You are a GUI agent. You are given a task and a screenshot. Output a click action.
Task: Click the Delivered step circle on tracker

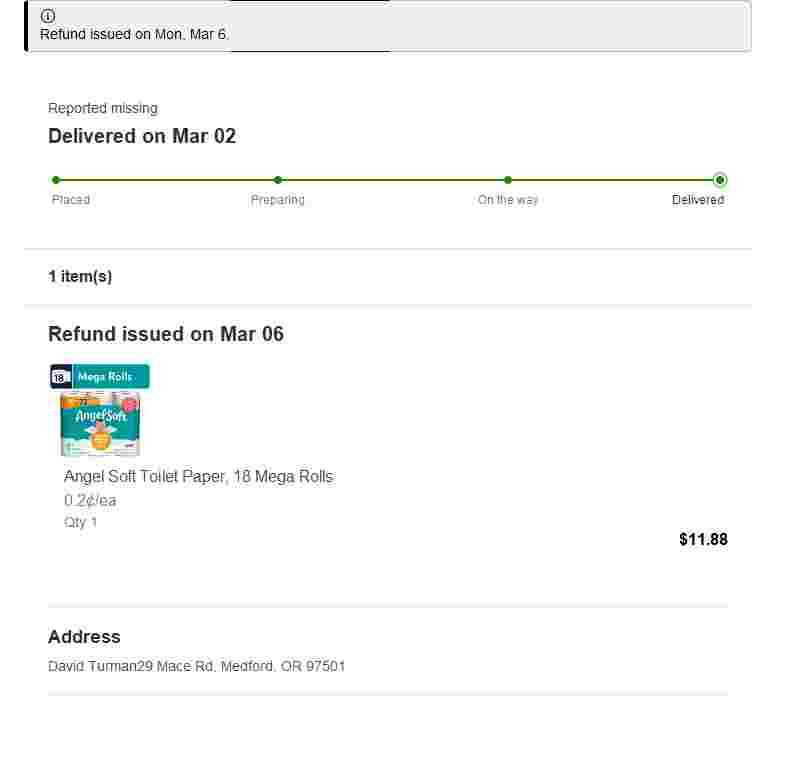coord(720,180)
